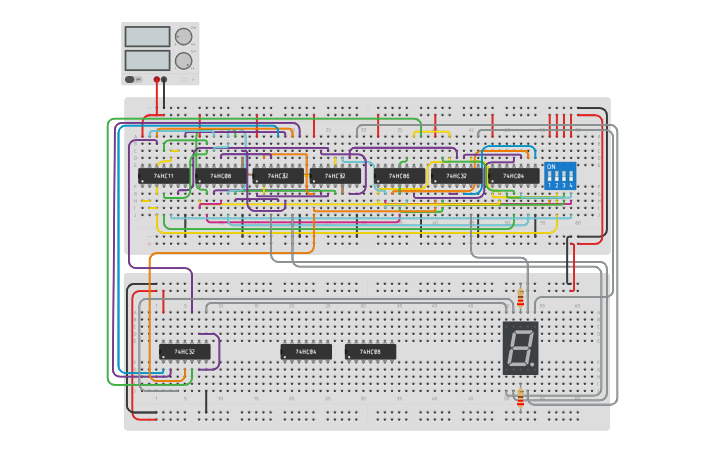Select the blue DIP switch block
725x453 pixels.
[560, 176]
